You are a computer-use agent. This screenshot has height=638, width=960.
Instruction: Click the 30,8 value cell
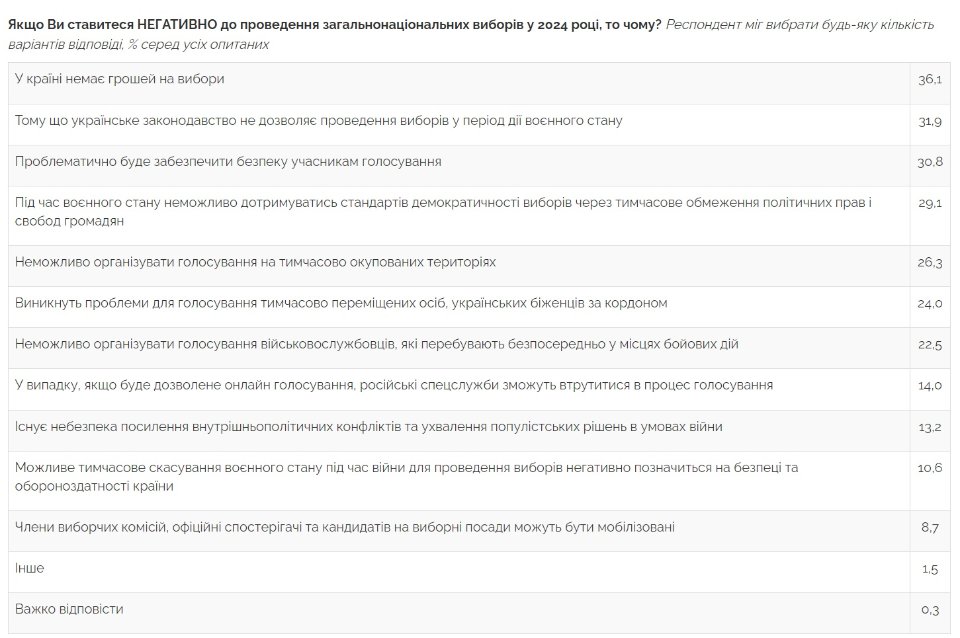(x=930, y=162)
